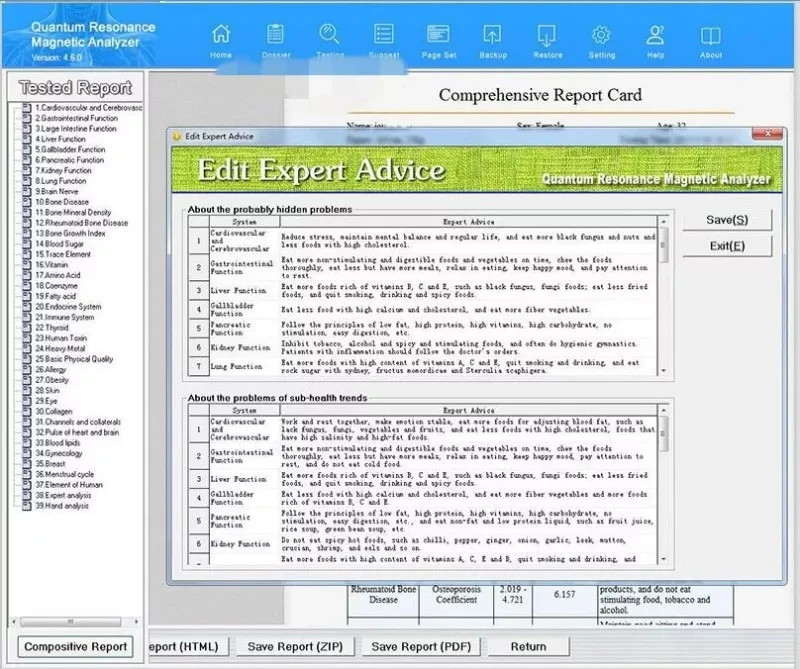Click document icon beside Brain Nerve

click(x=27, y=191)
